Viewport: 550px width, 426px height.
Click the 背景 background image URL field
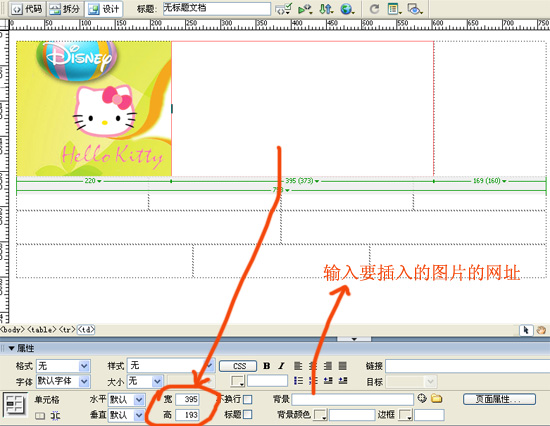353,399
